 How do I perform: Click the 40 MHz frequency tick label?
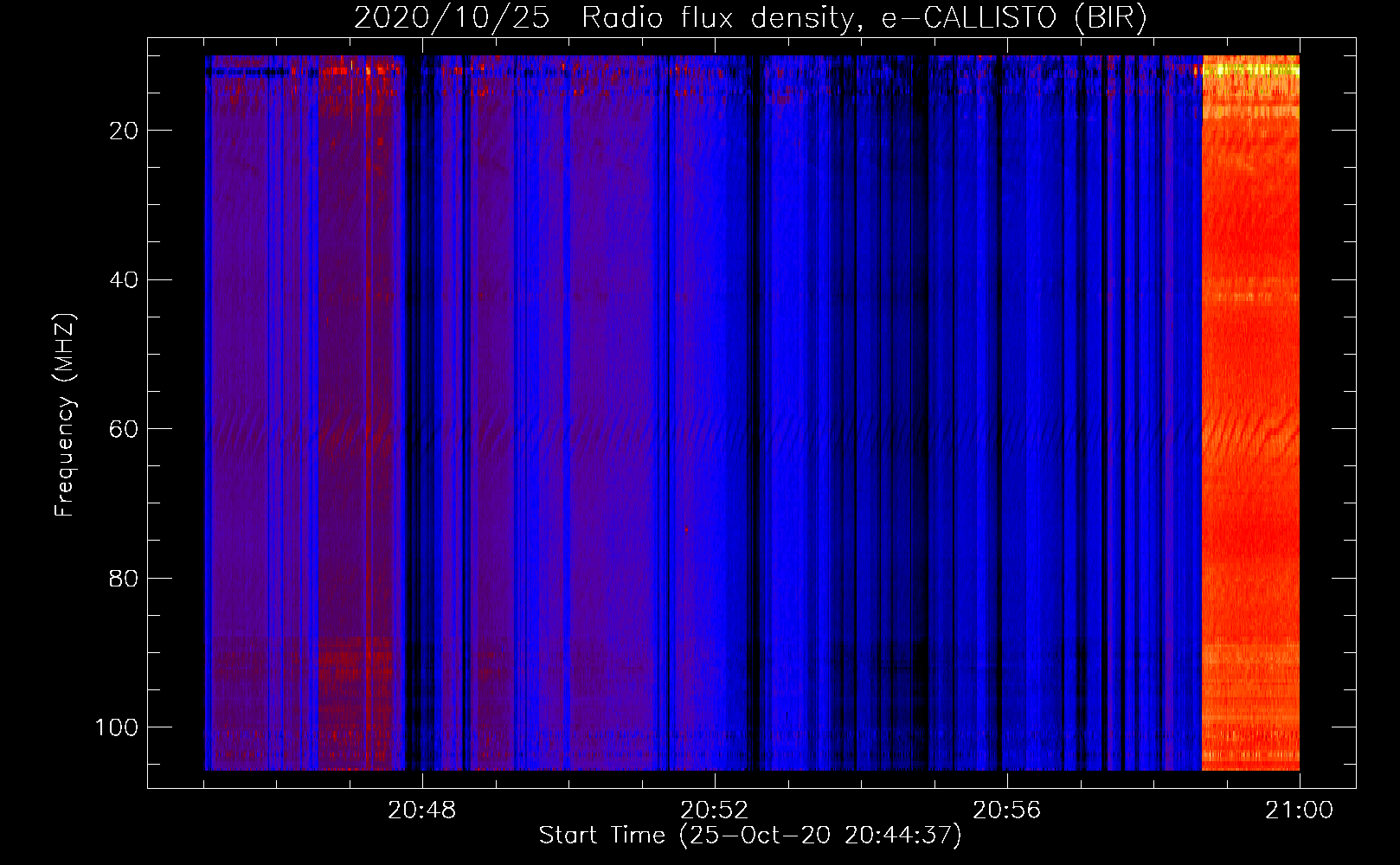(x=124, y=280)
